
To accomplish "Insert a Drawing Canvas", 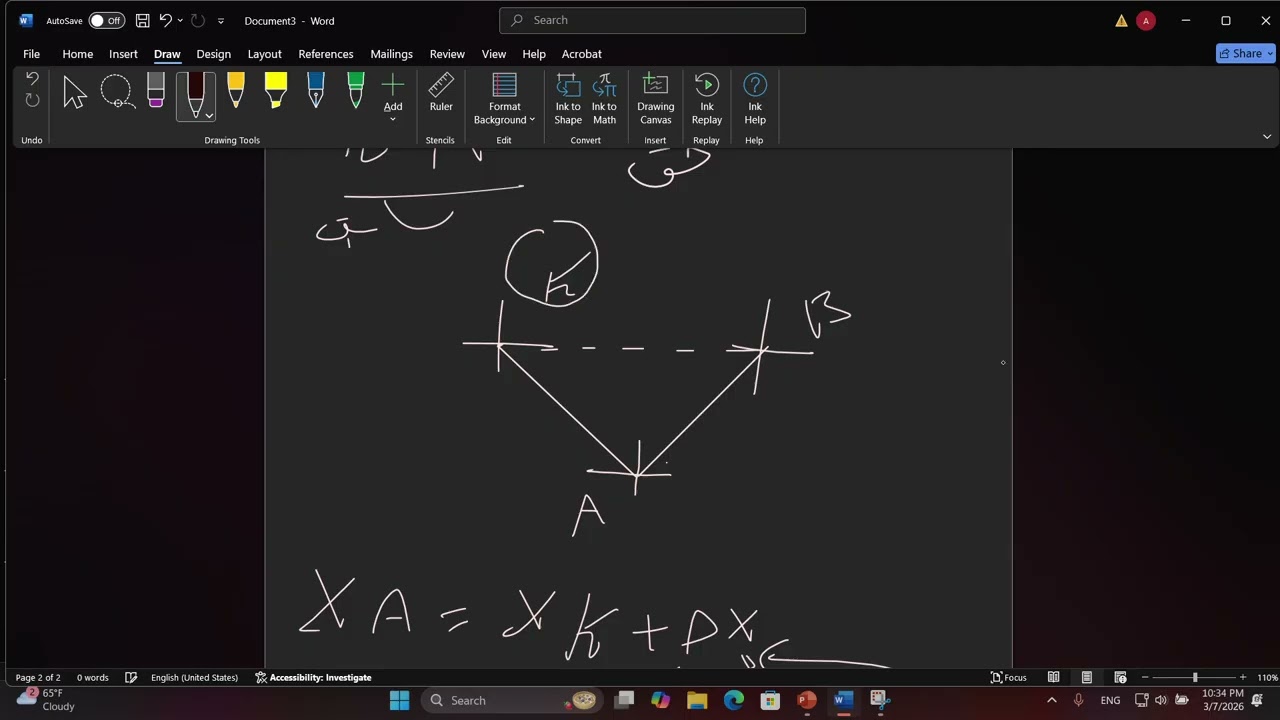I will (655, 99).
